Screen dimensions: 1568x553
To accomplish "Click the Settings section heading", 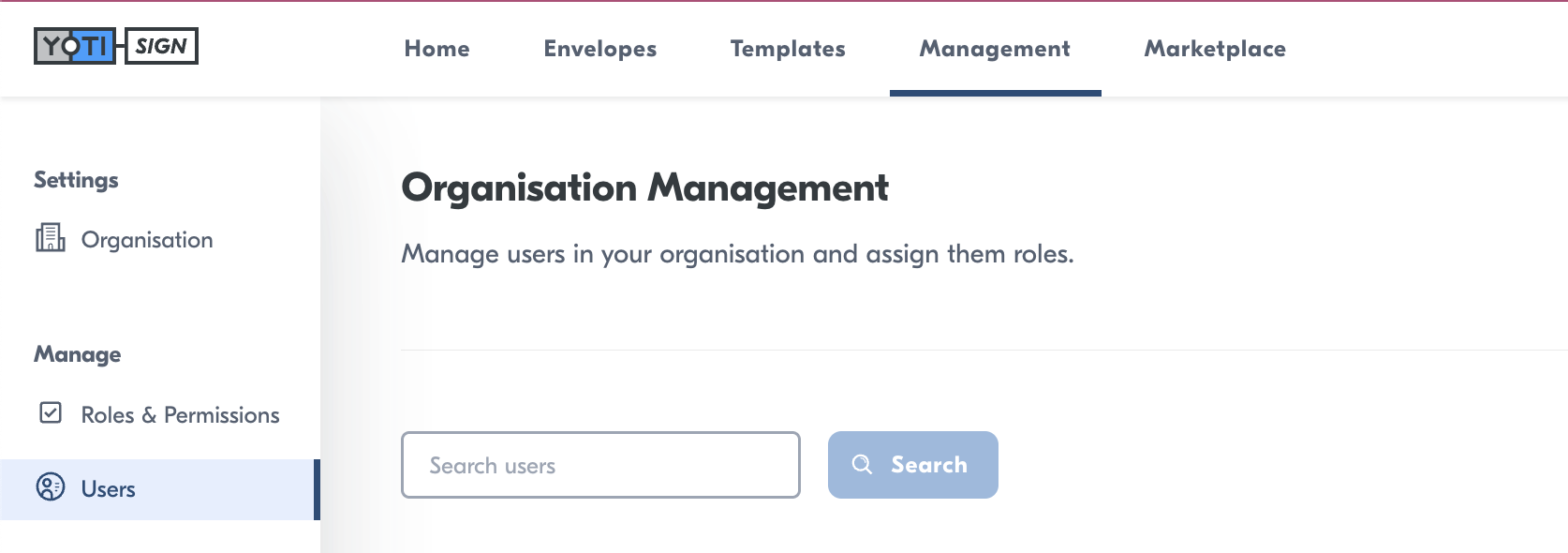I will [76, 180].
